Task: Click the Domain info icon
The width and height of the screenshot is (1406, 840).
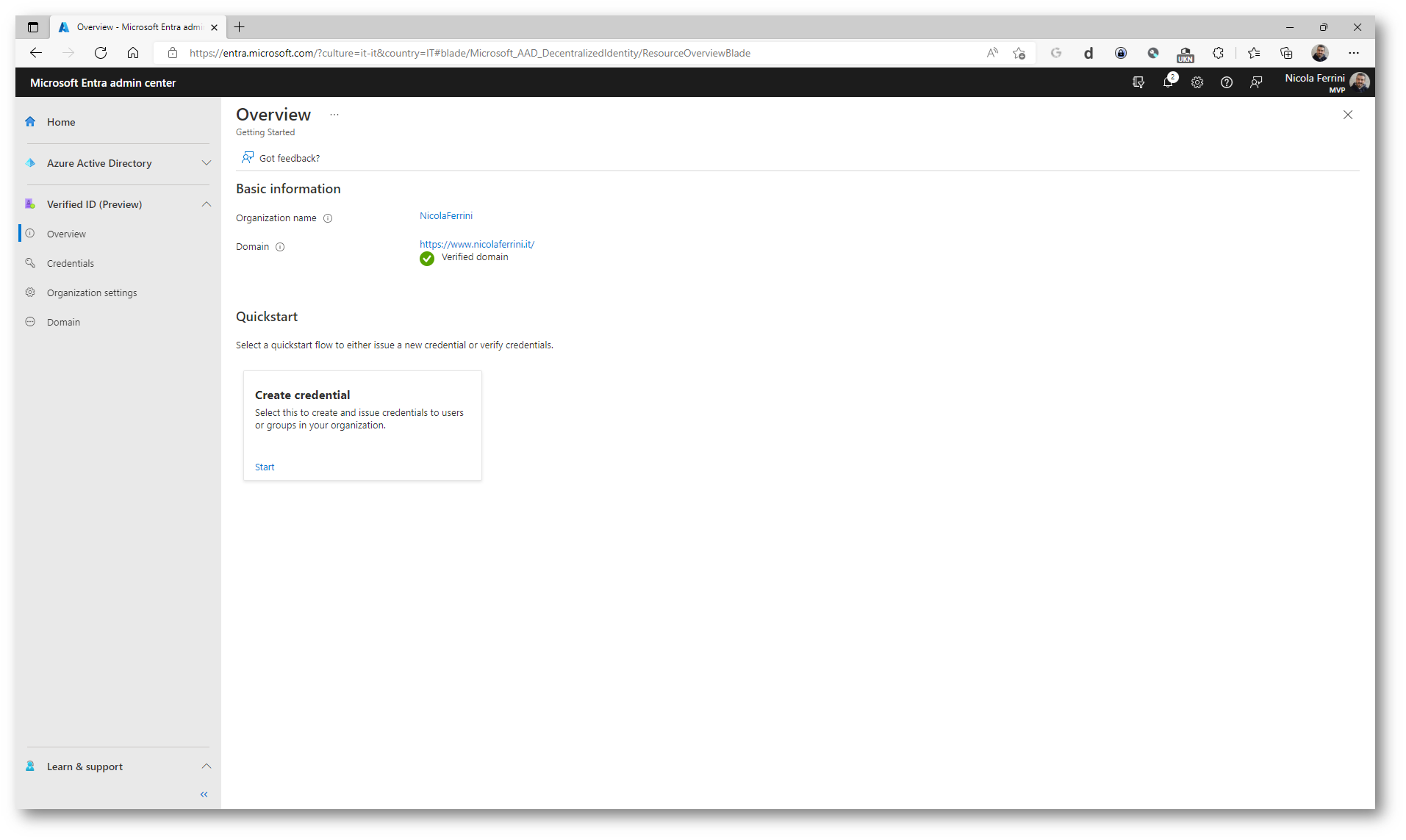Action: click(280, 247)
